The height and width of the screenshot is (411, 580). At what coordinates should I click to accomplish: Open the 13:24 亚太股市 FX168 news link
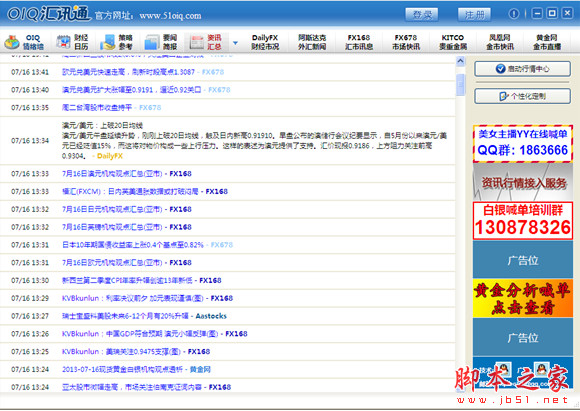click(x=132, y=387)
